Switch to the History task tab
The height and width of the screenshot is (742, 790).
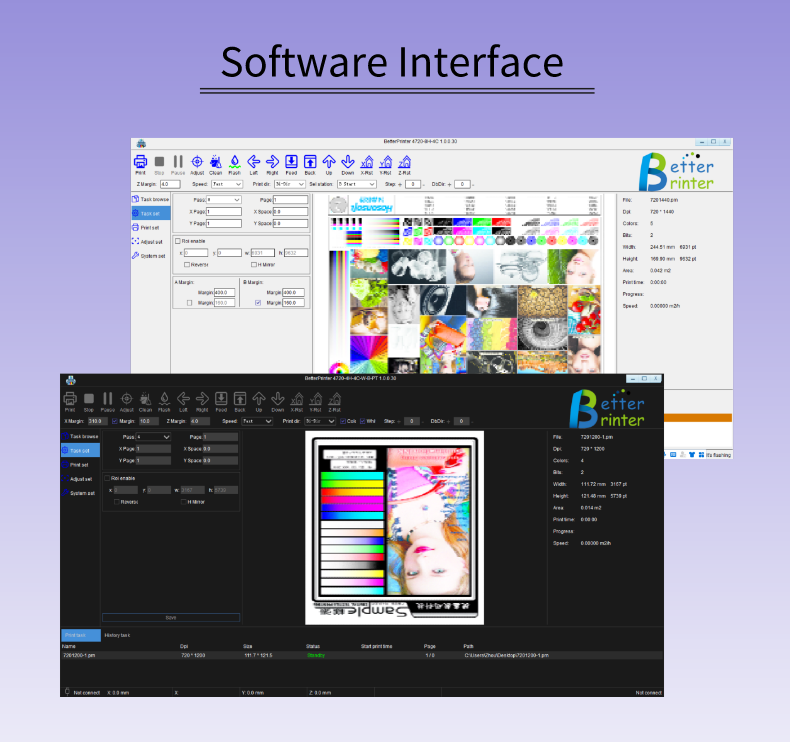point(118,635)
